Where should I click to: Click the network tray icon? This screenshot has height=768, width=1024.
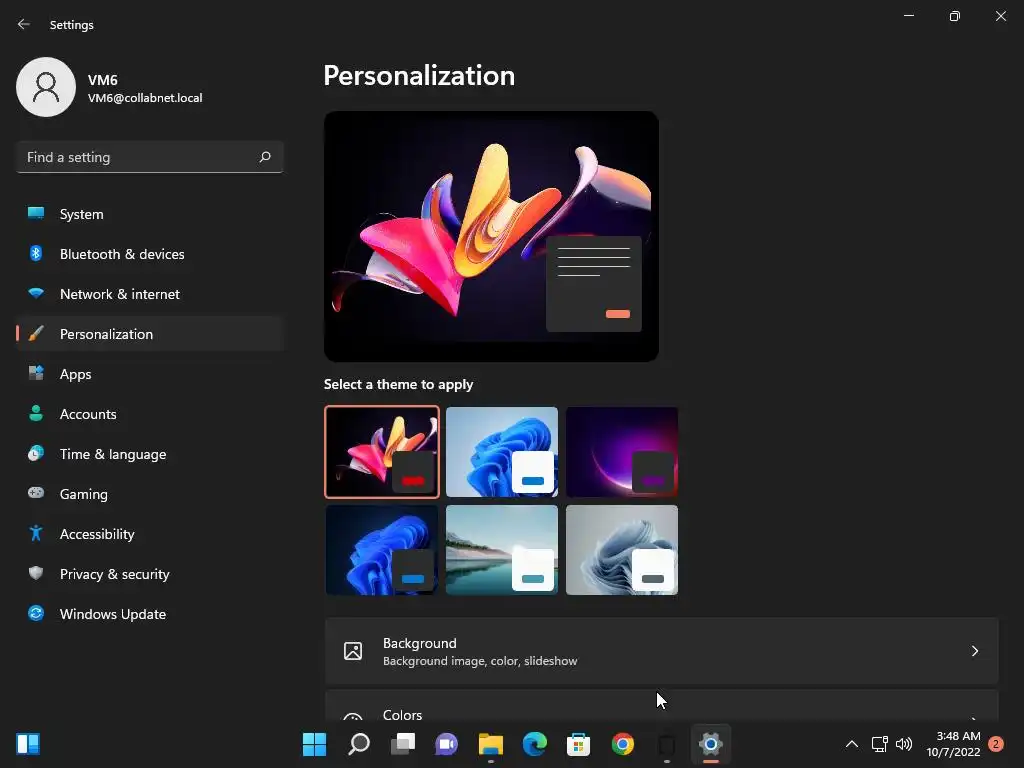coord(880,744)
